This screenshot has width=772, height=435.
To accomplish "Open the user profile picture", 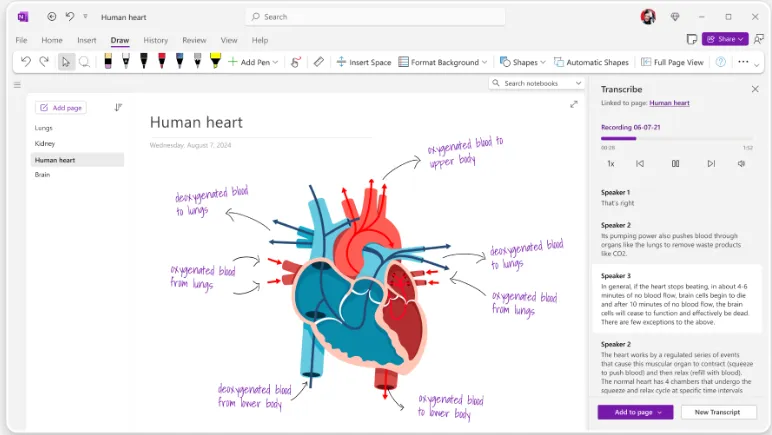I will tap(648, 17).
